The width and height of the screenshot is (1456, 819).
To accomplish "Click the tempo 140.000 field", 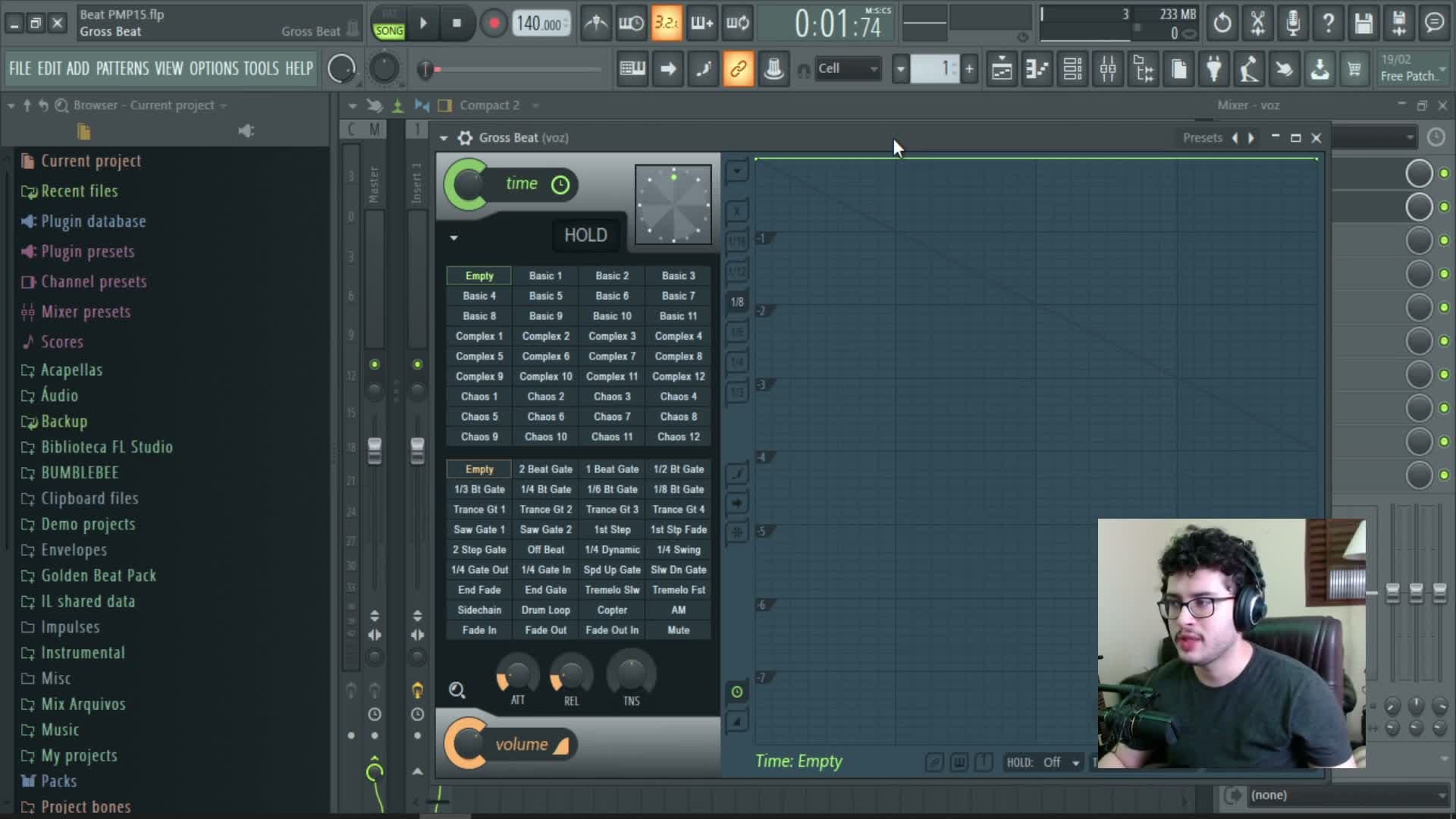I will coord(539,24).
